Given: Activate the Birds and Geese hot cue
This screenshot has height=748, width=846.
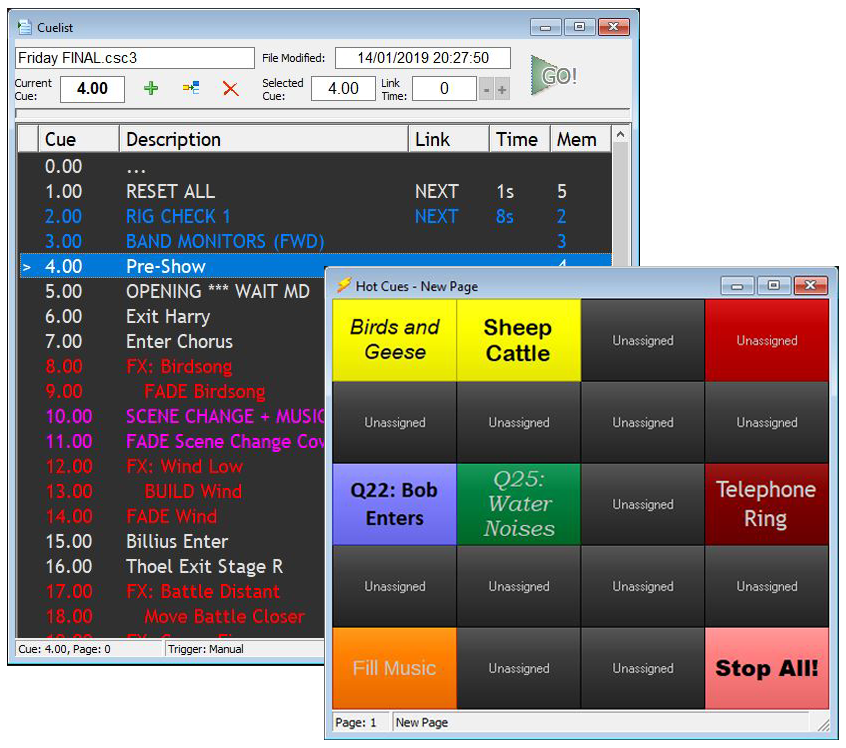Looking at the screenshot, I should (x=394, y=338).
